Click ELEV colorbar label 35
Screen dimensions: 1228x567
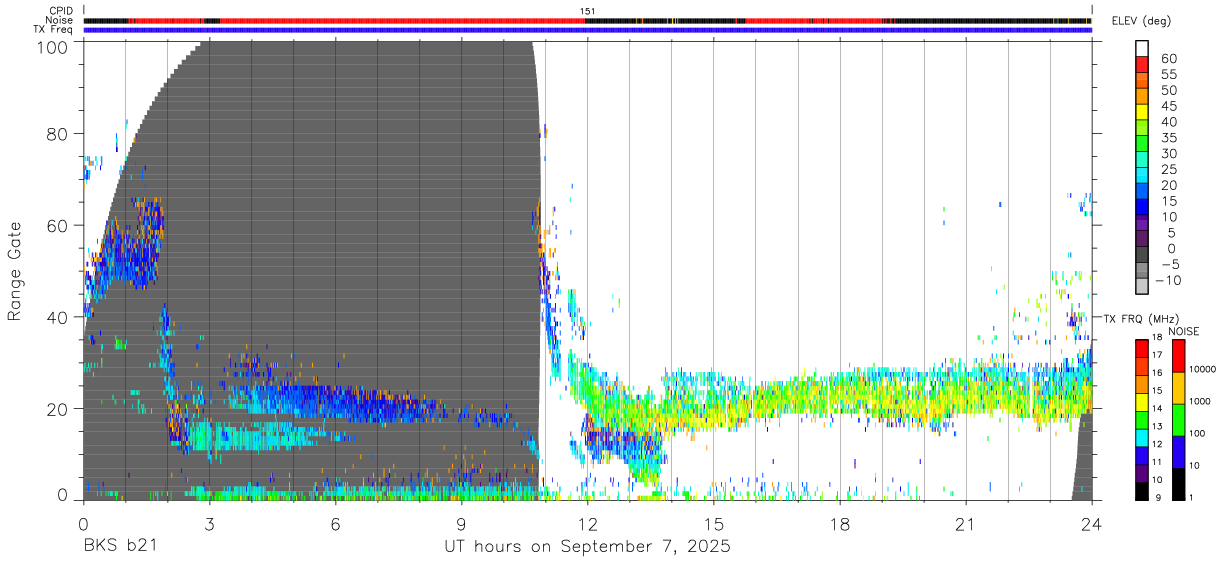(x=1167, y=137)
